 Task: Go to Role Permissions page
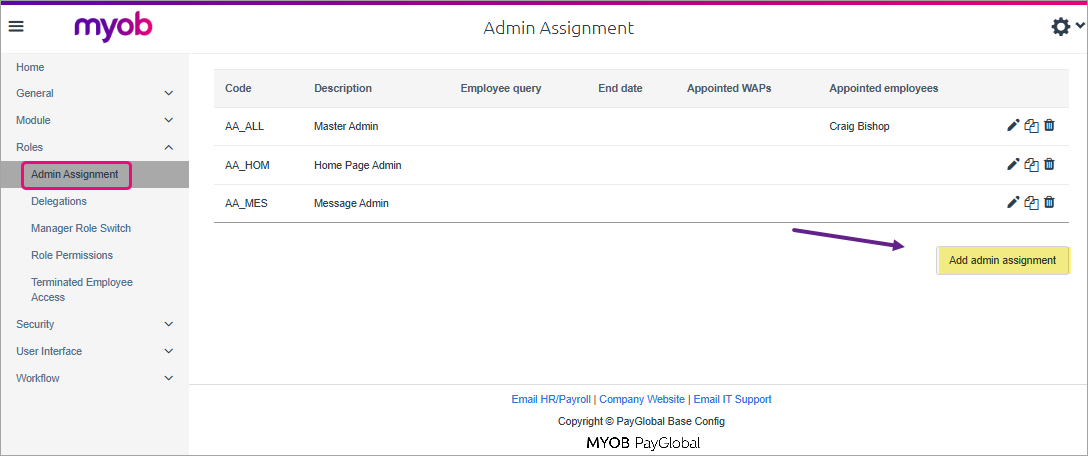pyautogui.click(x=72, y=255)
